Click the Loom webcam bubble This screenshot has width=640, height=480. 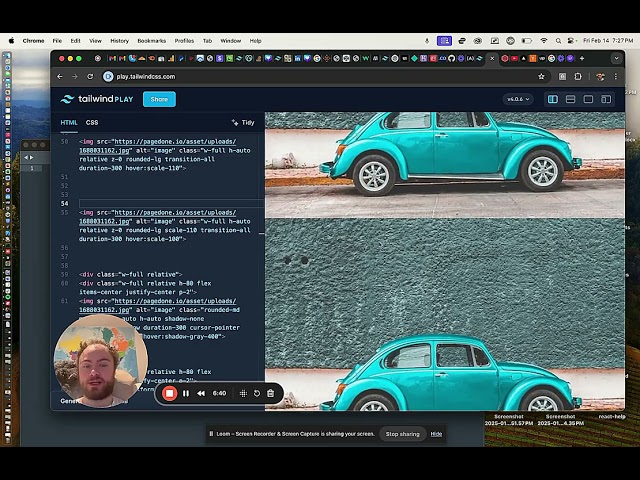point(101,361)
